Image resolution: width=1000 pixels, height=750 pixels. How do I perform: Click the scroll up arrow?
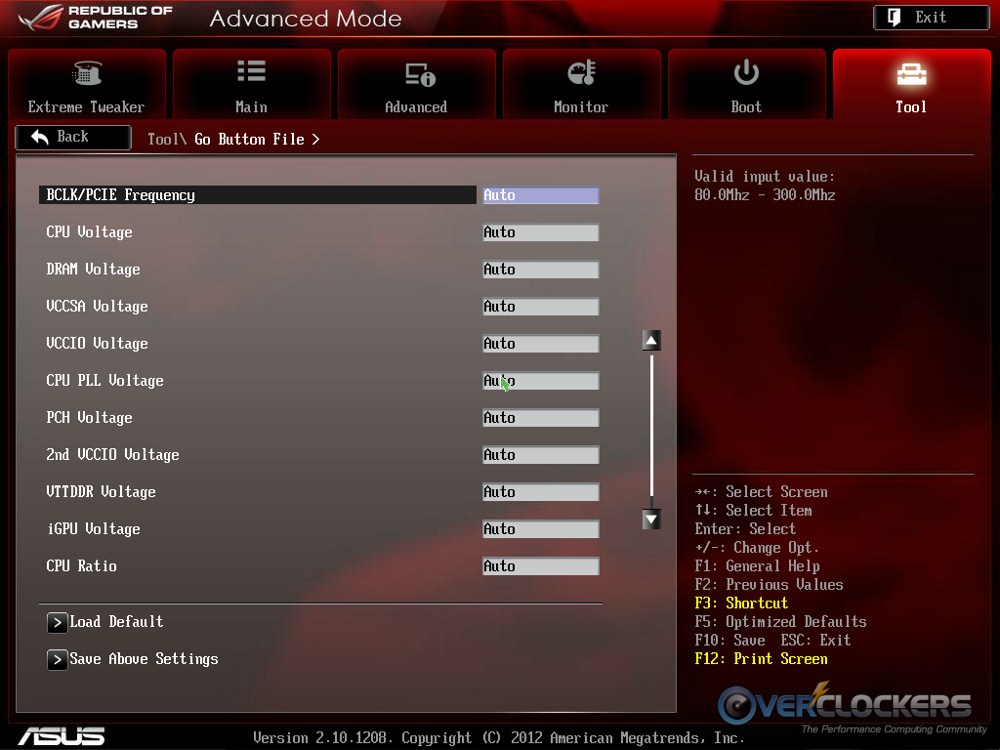coord(651,341)
